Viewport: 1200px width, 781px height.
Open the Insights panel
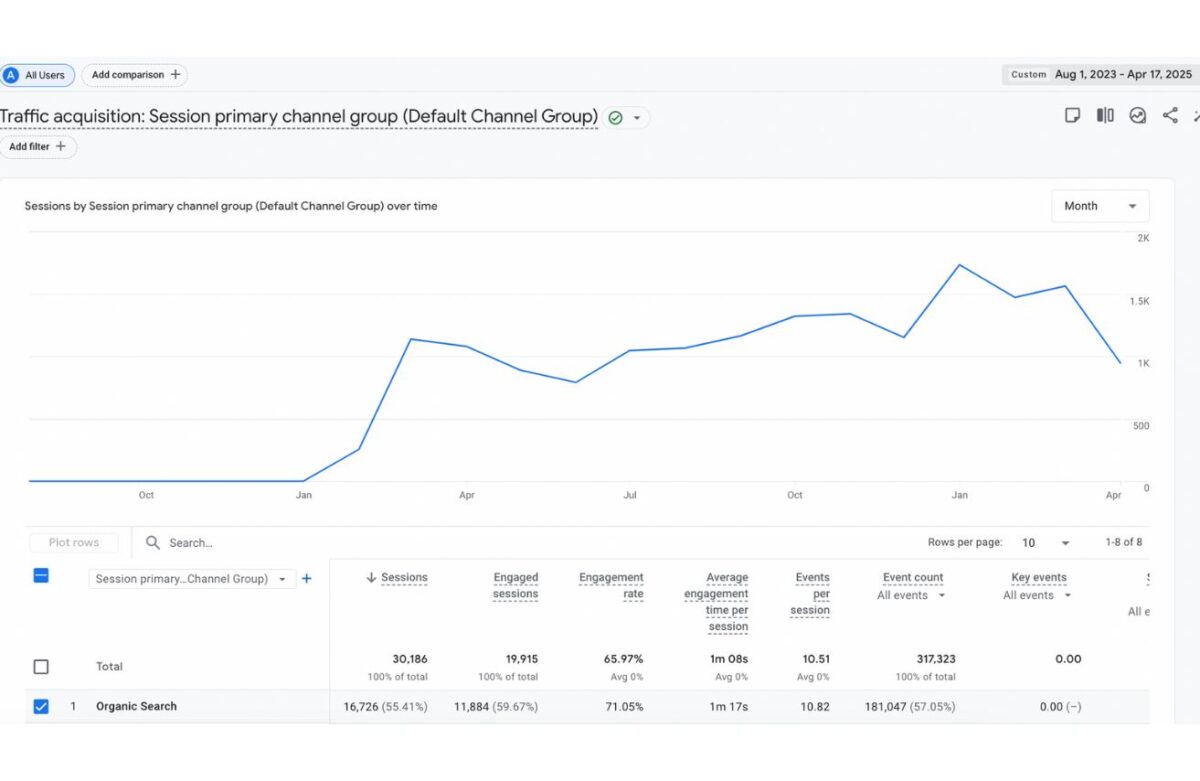(x=1138, y=115)
